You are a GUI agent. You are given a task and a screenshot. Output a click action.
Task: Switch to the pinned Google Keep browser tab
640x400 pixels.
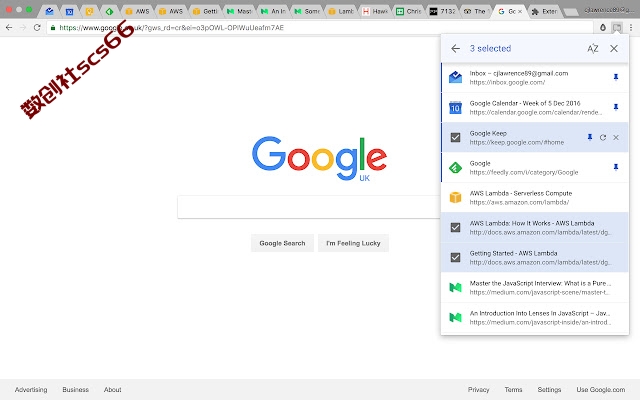point(89,11)
